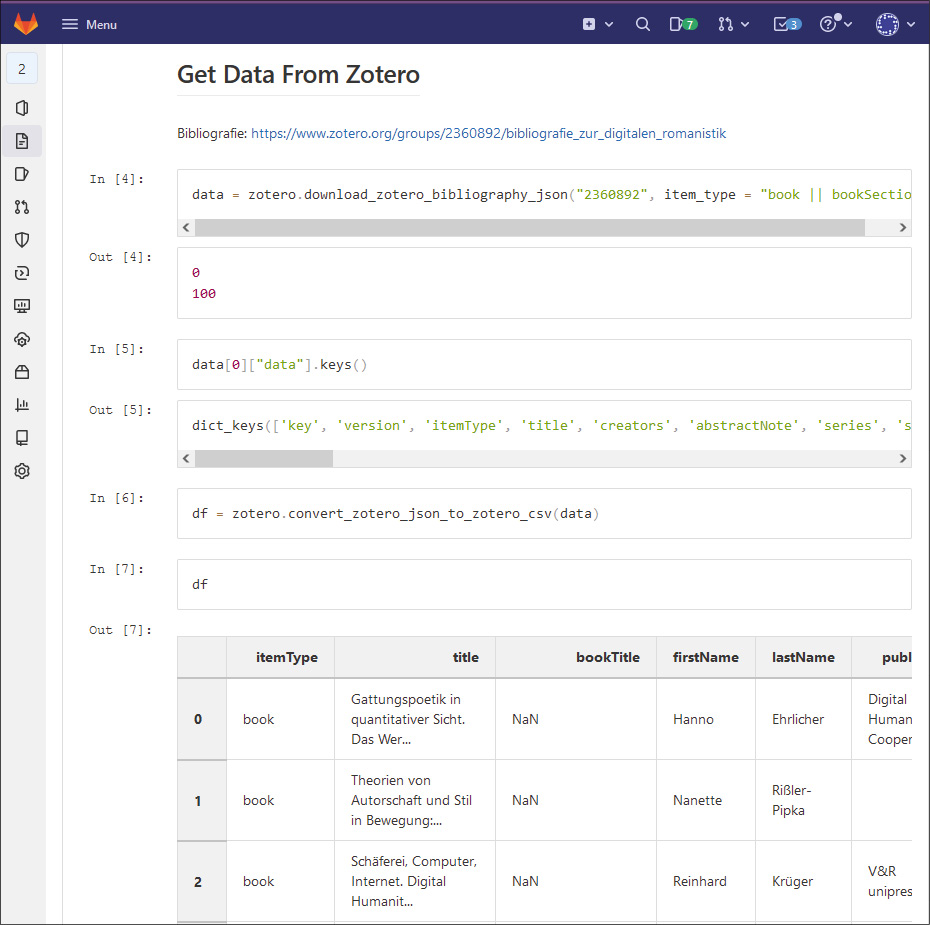The image size is (930, 925).
Task: Expand the help question mark menu
Action: tap(836, 24)
